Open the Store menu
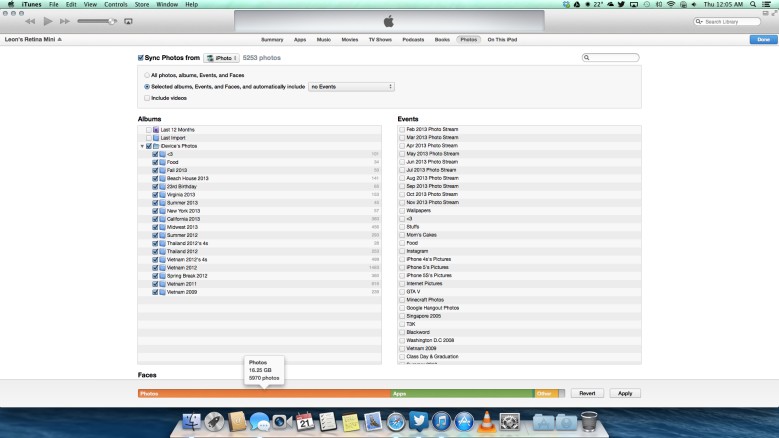This screenshot has width=779, height=438. tap(142, 4)
